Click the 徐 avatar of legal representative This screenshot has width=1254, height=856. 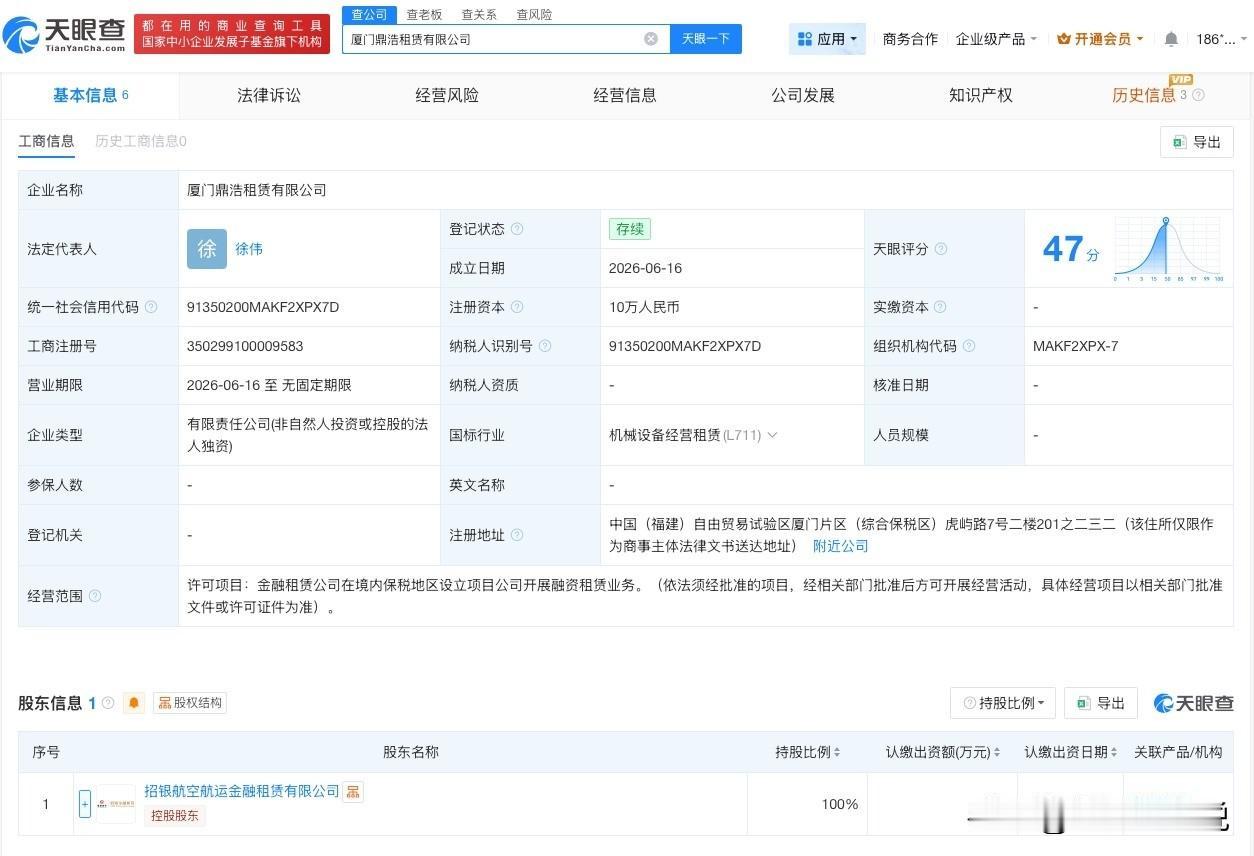point(207,249)
